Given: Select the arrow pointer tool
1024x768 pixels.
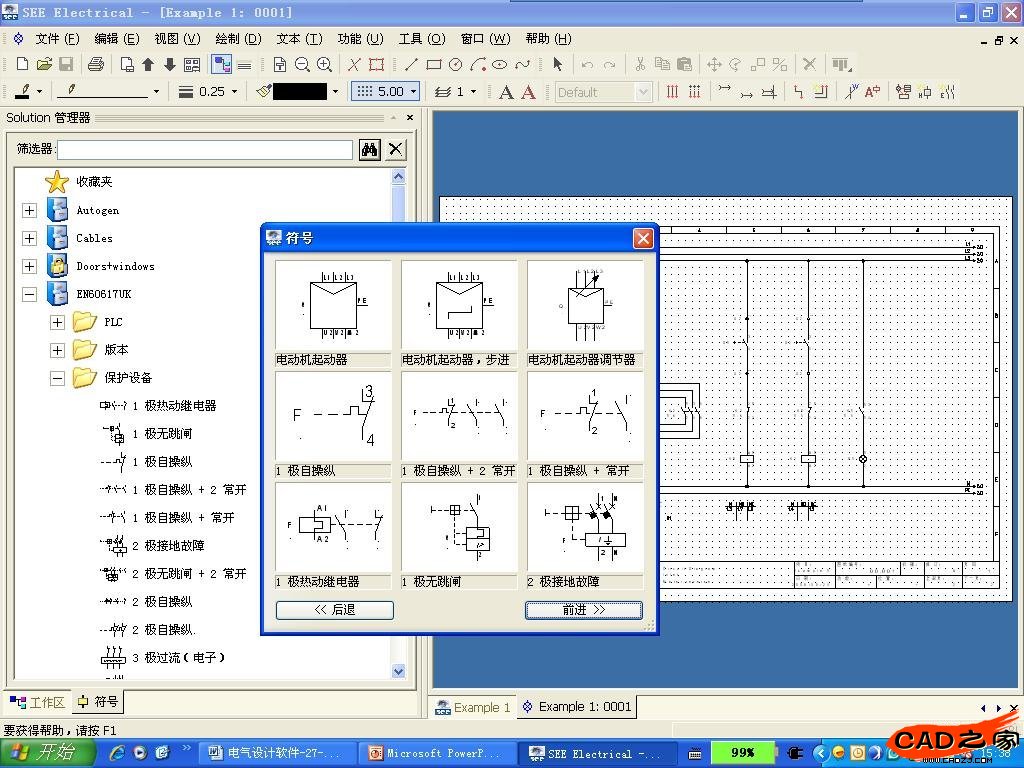Looking at the screenshot, I should 557,65.
